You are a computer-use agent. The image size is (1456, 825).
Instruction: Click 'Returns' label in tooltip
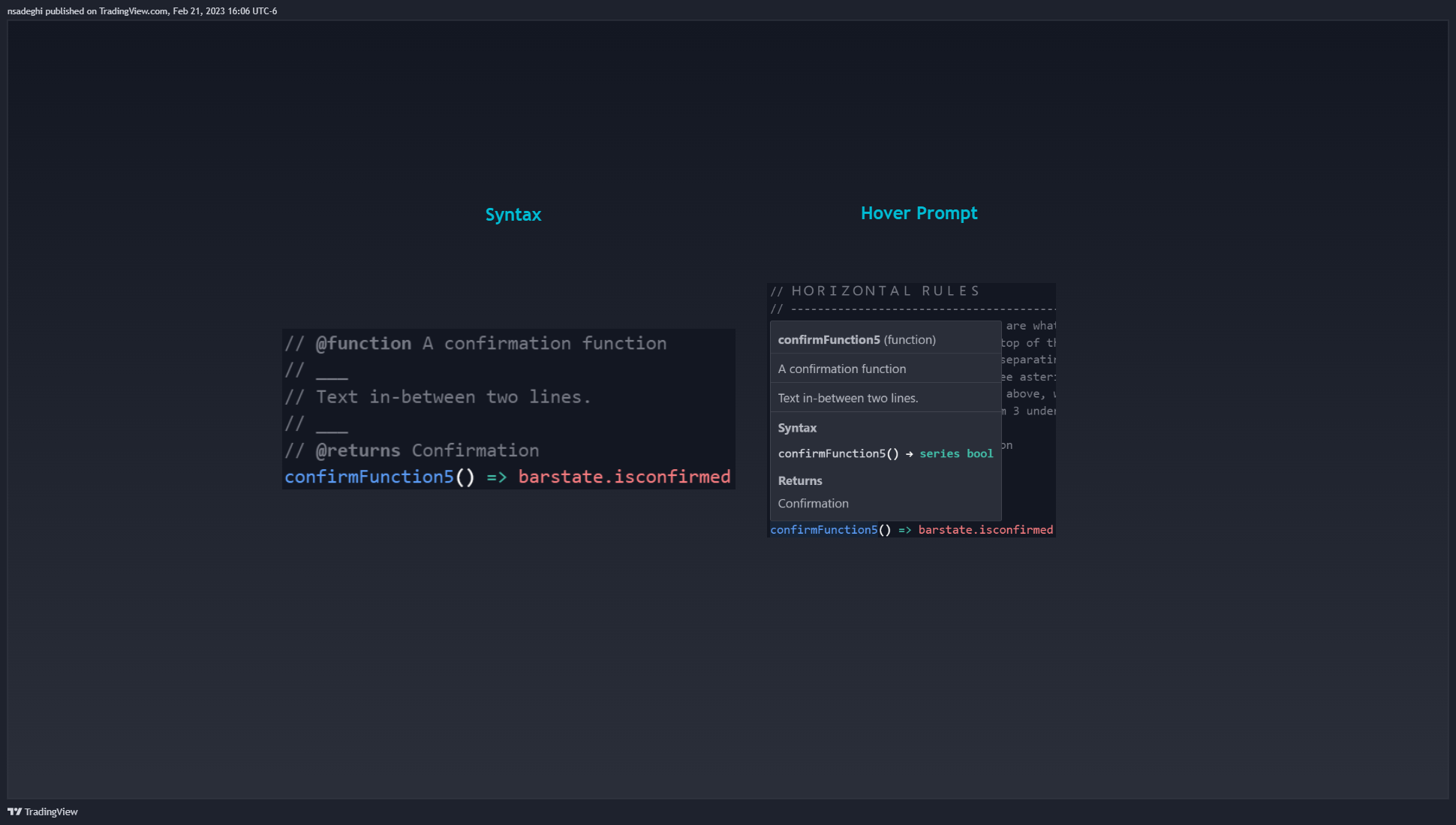coord(800,480)
